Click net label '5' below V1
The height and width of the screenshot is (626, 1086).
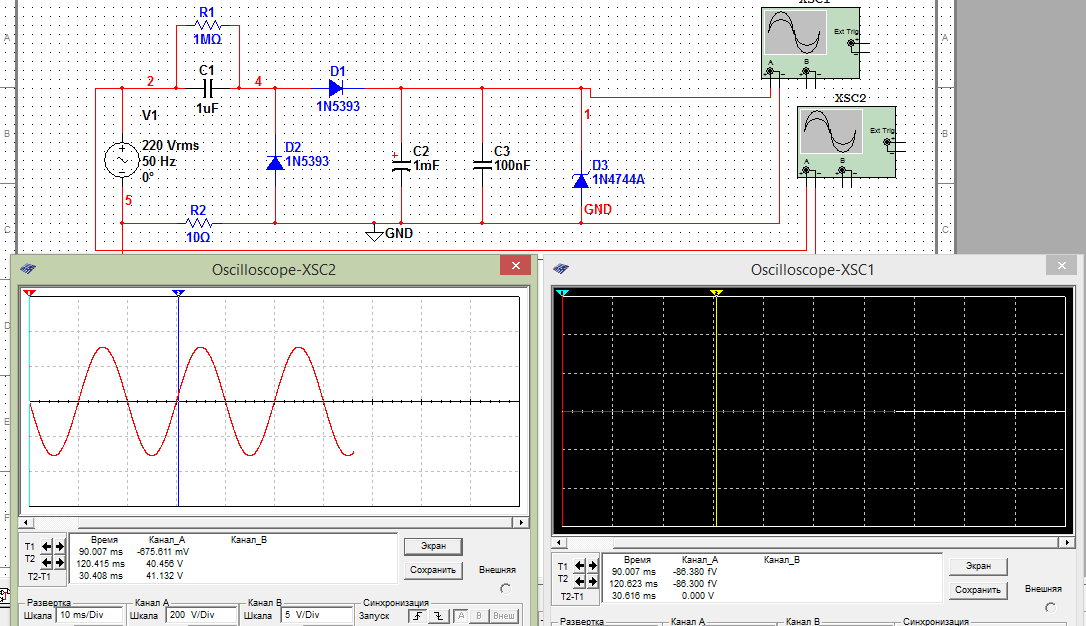click(x=128, y=200)
